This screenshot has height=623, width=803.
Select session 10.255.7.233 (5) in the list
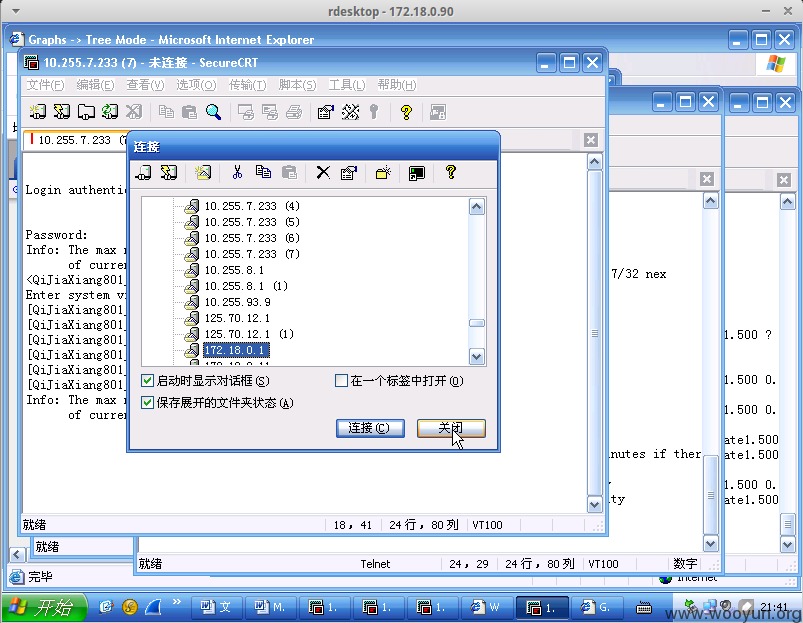point(252,222)
